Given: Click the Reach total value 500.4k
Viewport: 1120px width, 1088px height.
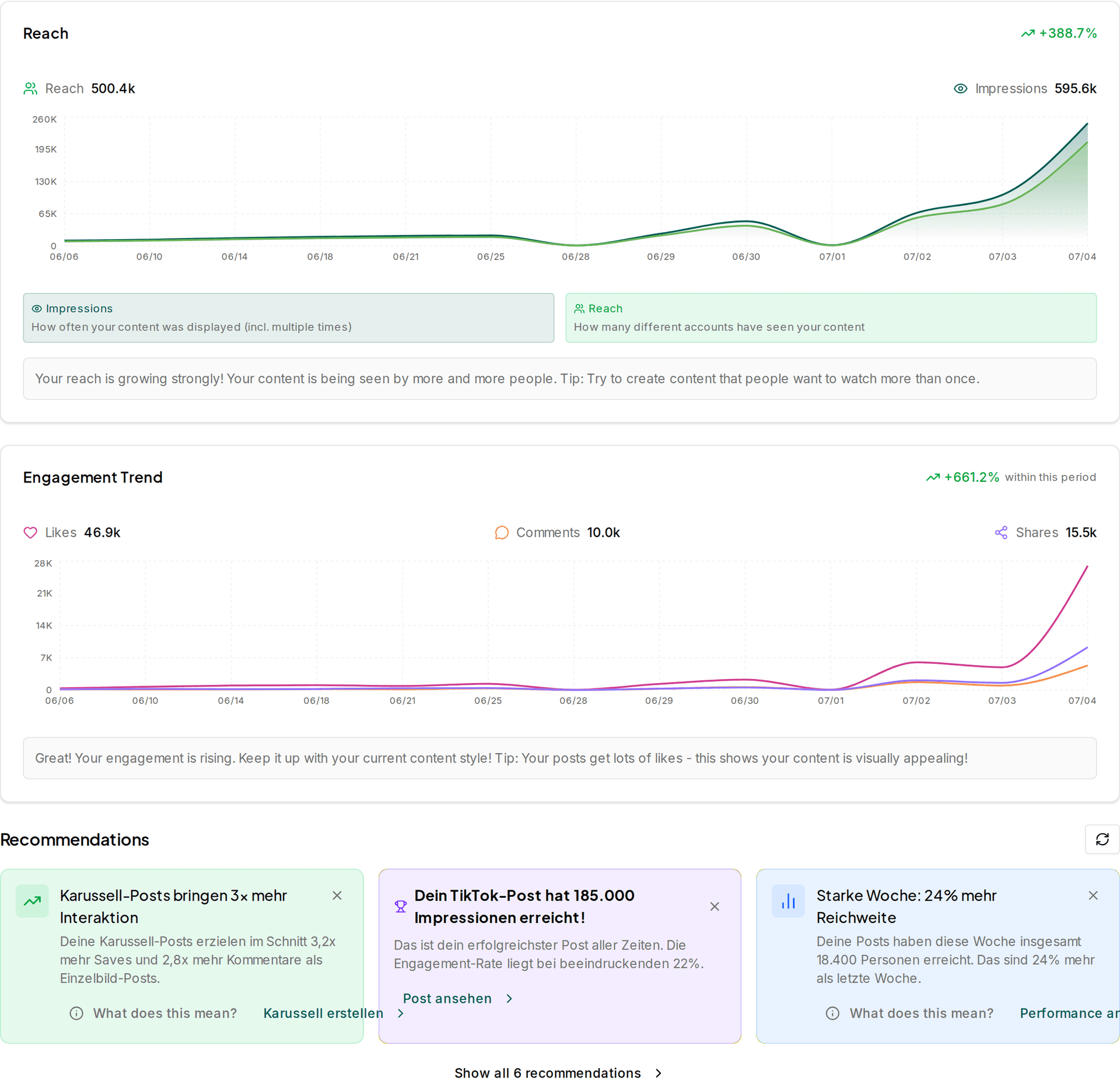Looking at the screenshot, I should click(x=113, y=89).
